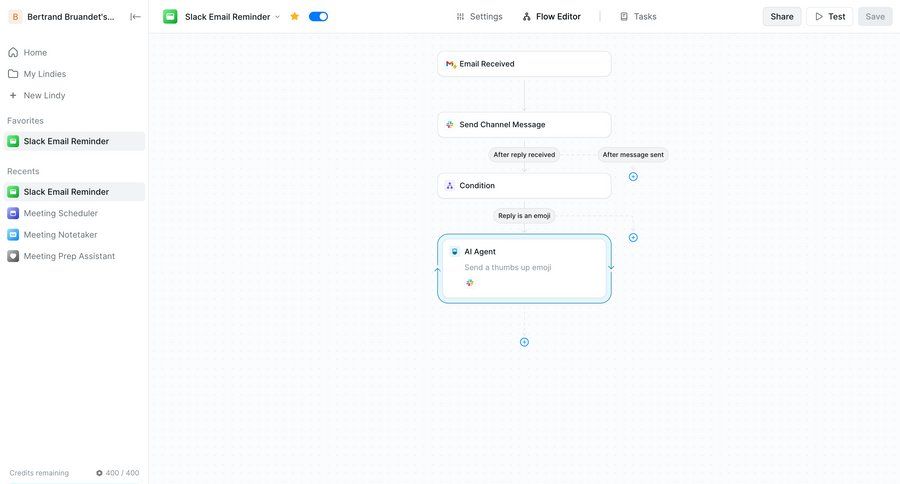Image resolution: width=900 pixels, height=484 pixels.
Task: Expand the Slack Email Reminder title dropdown
Action: [277, 17]
